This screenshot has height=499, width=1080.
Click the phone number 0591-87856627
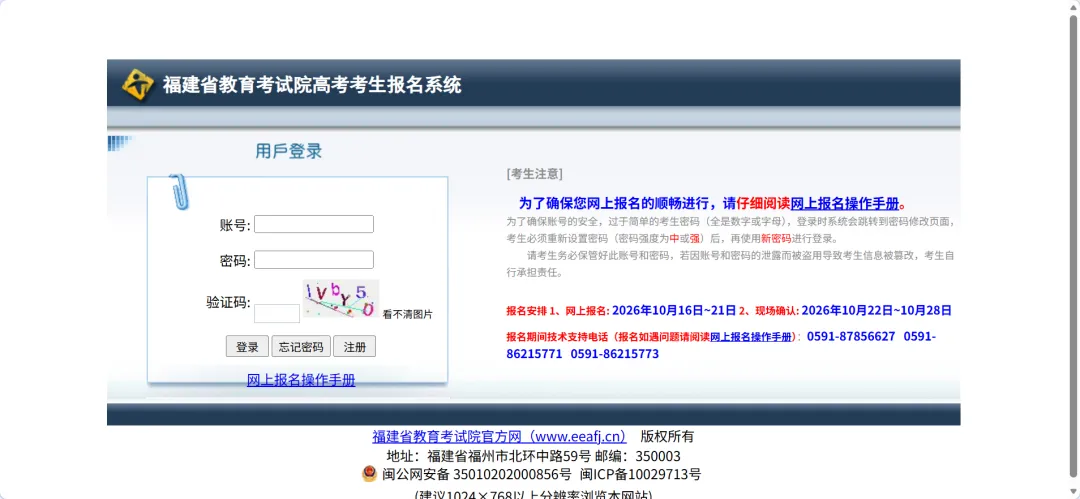[851, 336]
